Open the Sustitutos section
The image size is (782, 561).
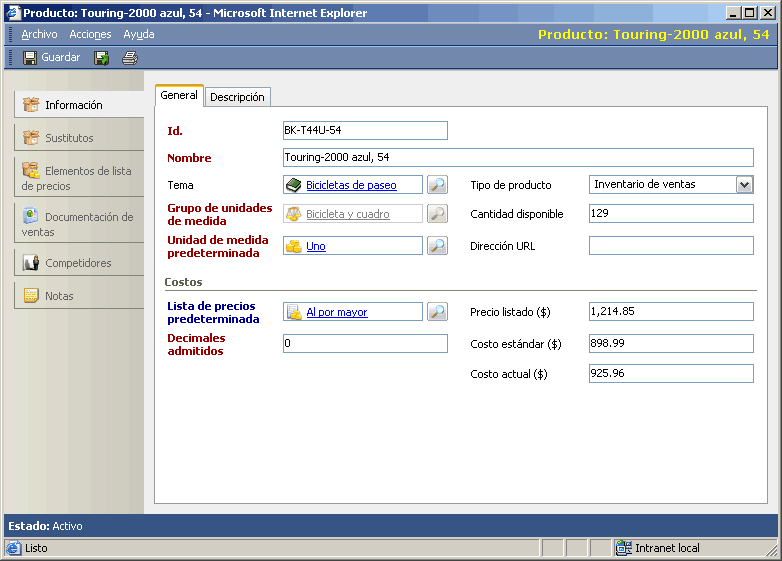[80, 138]
